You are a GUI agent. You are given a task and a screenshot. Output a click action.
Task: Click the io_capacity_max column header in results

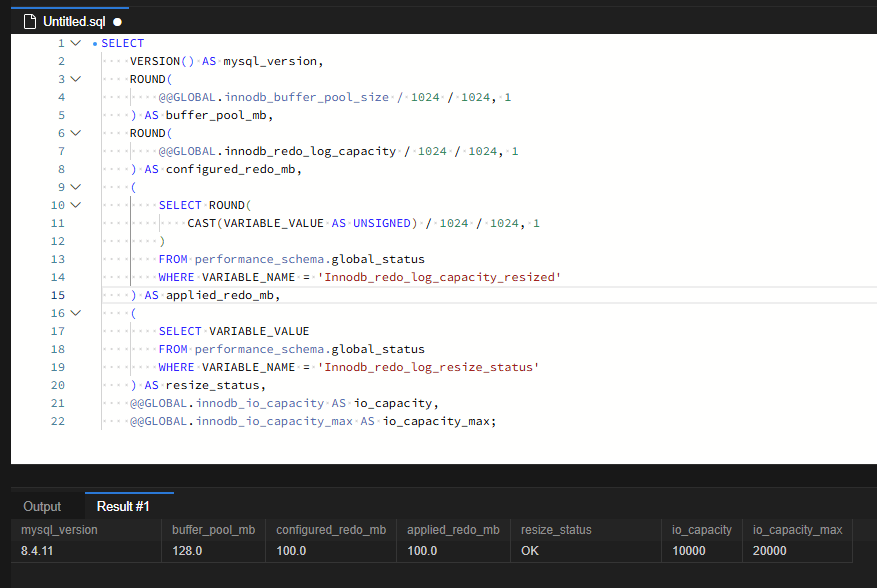(x=798, y=530)
